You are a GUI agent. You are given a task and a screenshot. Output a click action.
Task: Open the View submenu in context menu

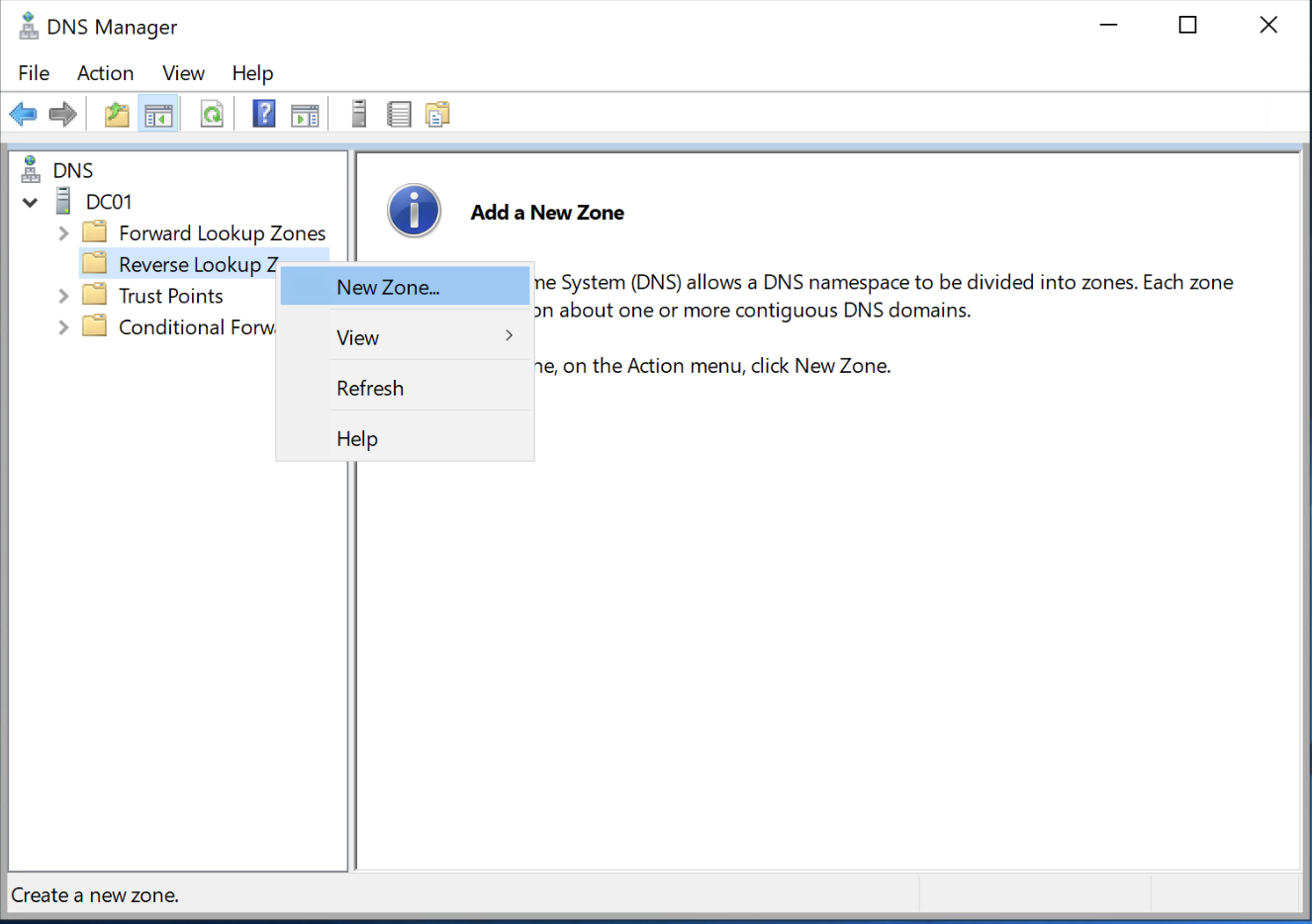[x=358, y=338]
